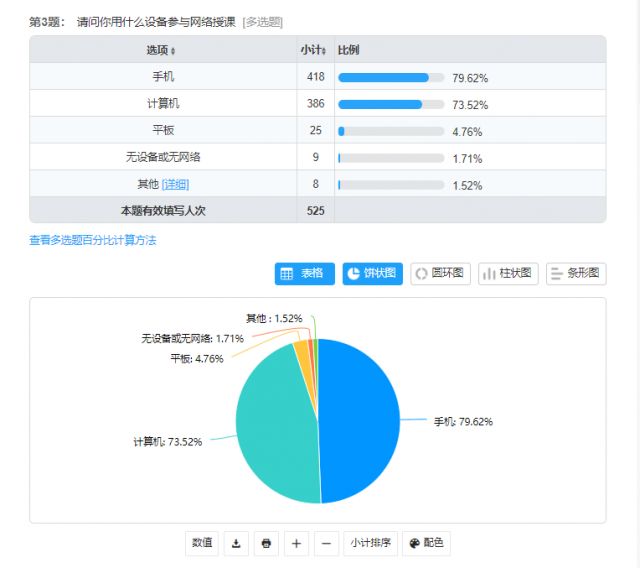Screen dimensions: 640x568
Task: Click the print chart icon
Action: tap(266, 543)
